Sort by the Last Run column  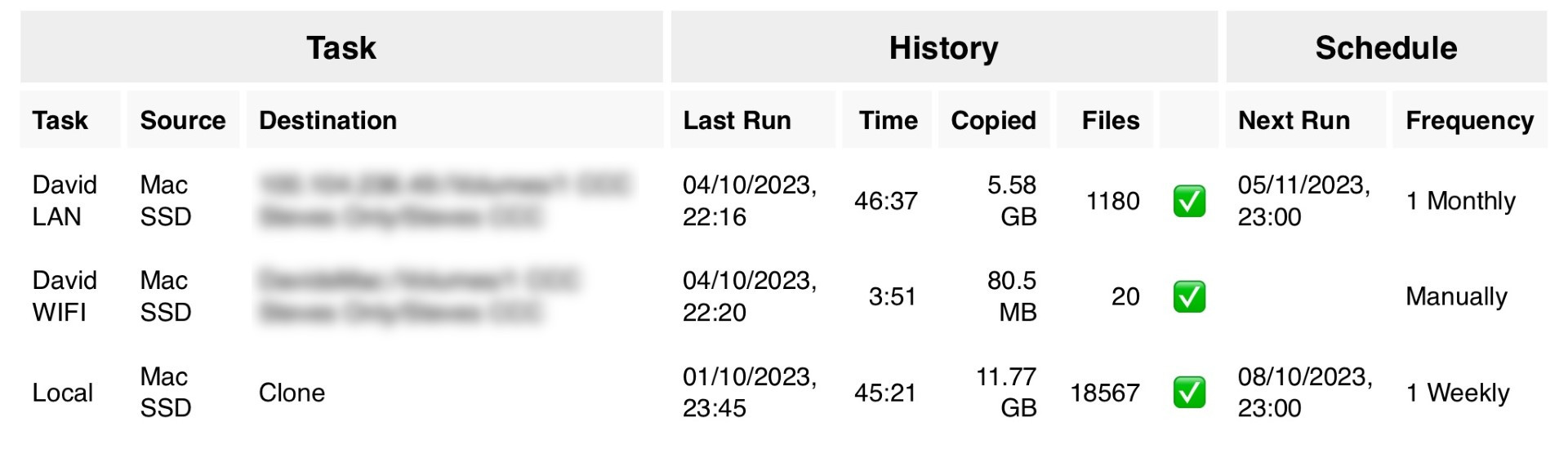pyautogui.click(x=737, y=120)
